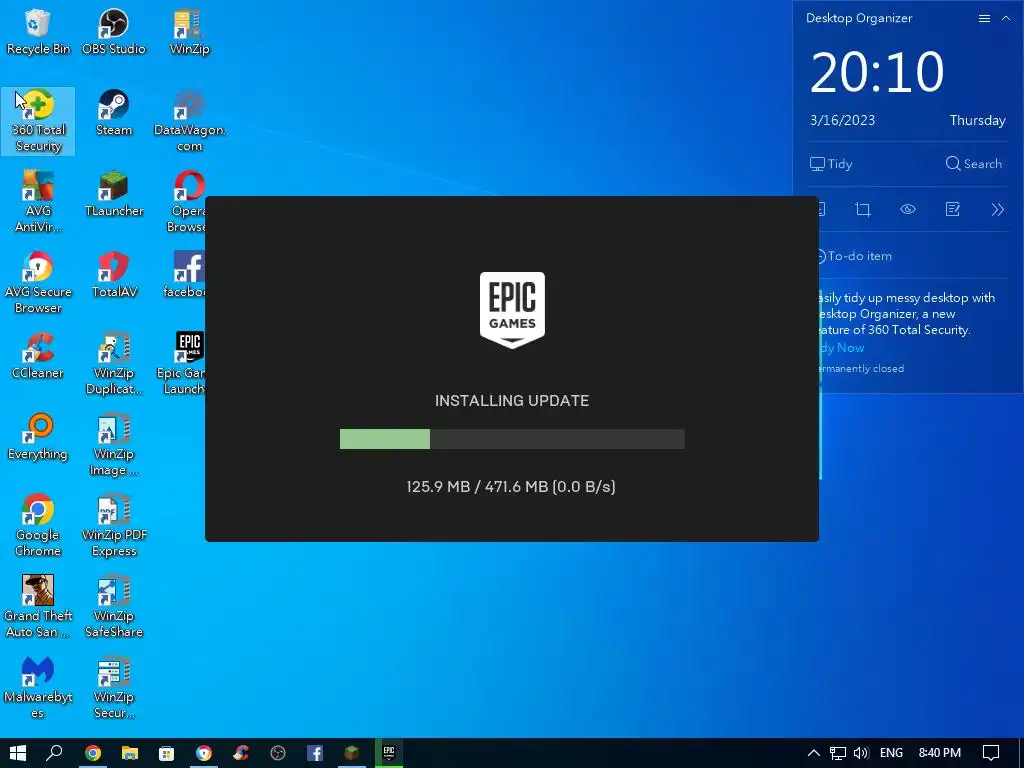Open Microsoft Store from the taskbar
The width and height of the screenshot is (1024, 768).
167,753
